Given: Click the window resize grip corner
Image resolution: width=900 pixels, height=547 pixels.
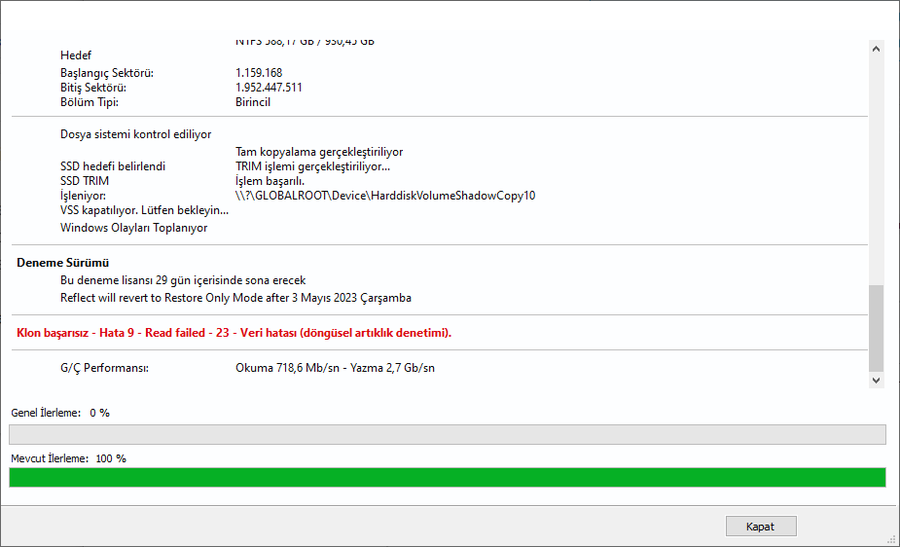Looking at the screenshot, I should [x=891, y=540].
